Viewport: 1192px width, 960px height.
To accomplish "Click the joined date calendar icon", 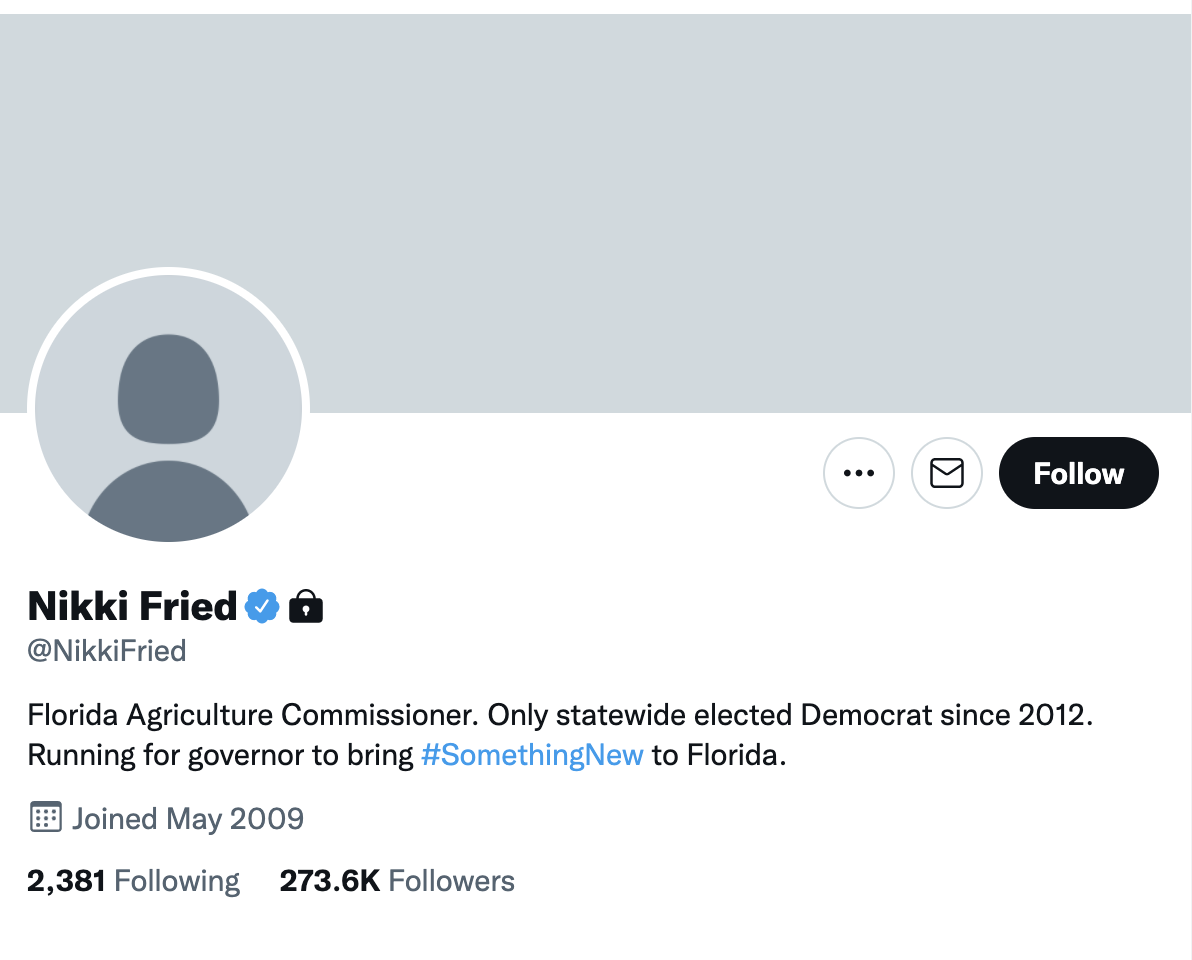I will pos(44,817).
